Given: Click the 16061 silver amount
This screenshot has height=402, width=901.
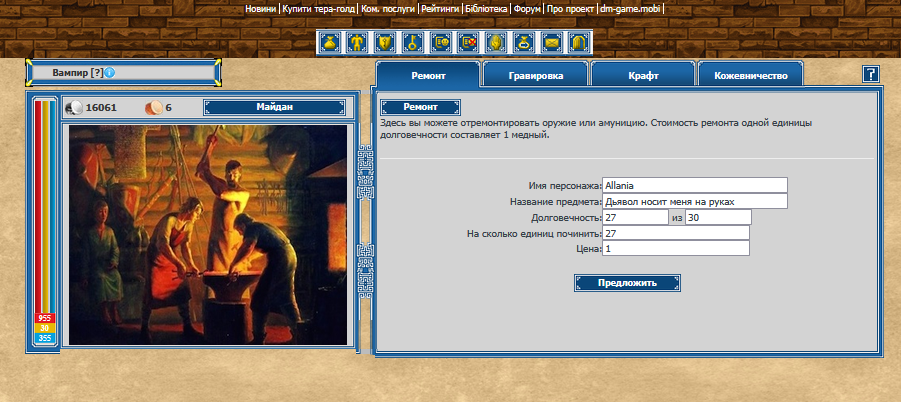Looking at the screenshot, I should tap(101, 107).
